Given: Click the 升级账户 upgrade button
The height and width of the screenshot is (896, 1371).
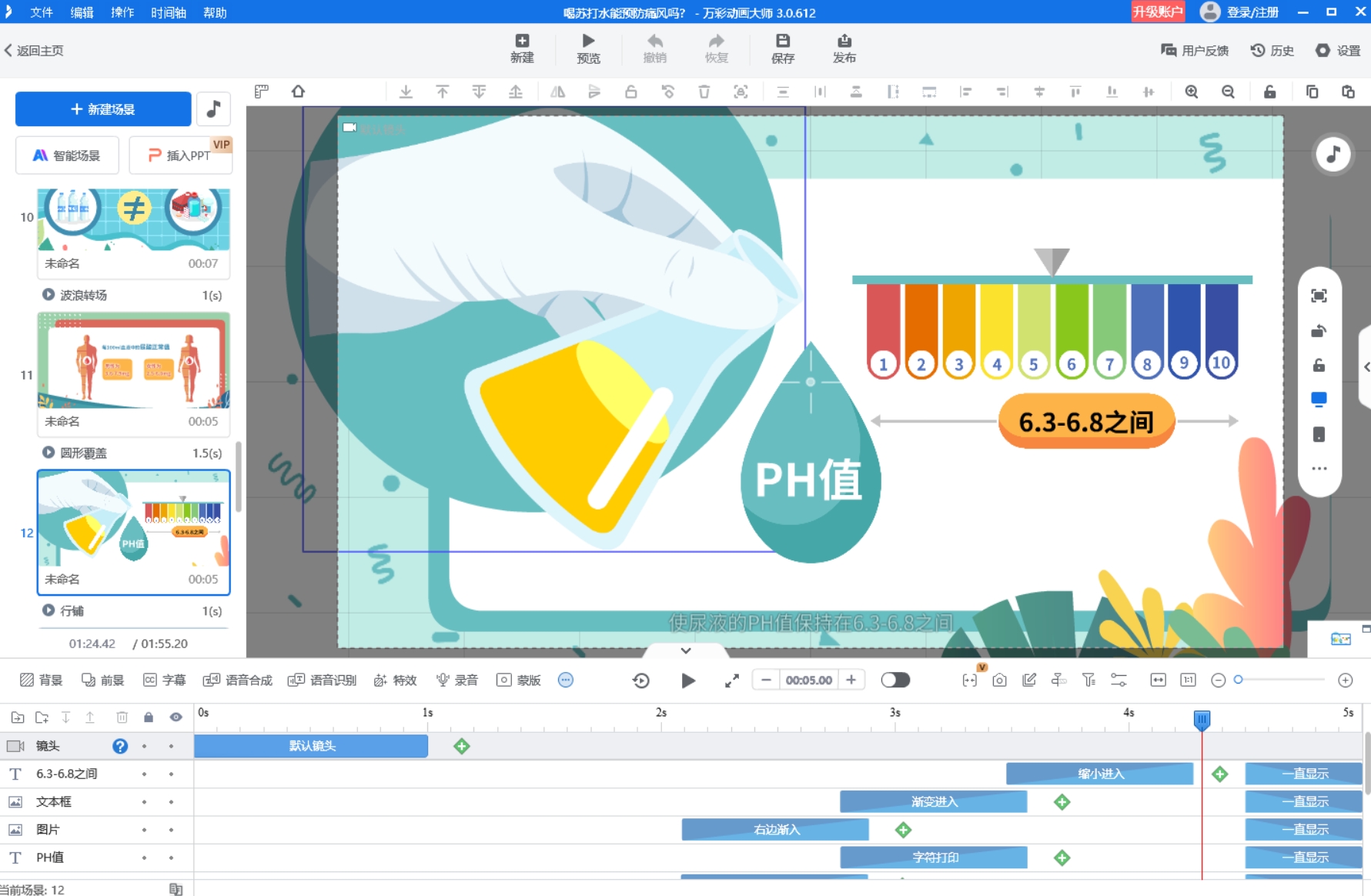Looking at the screenshot, I should [x=1158, y=12].
